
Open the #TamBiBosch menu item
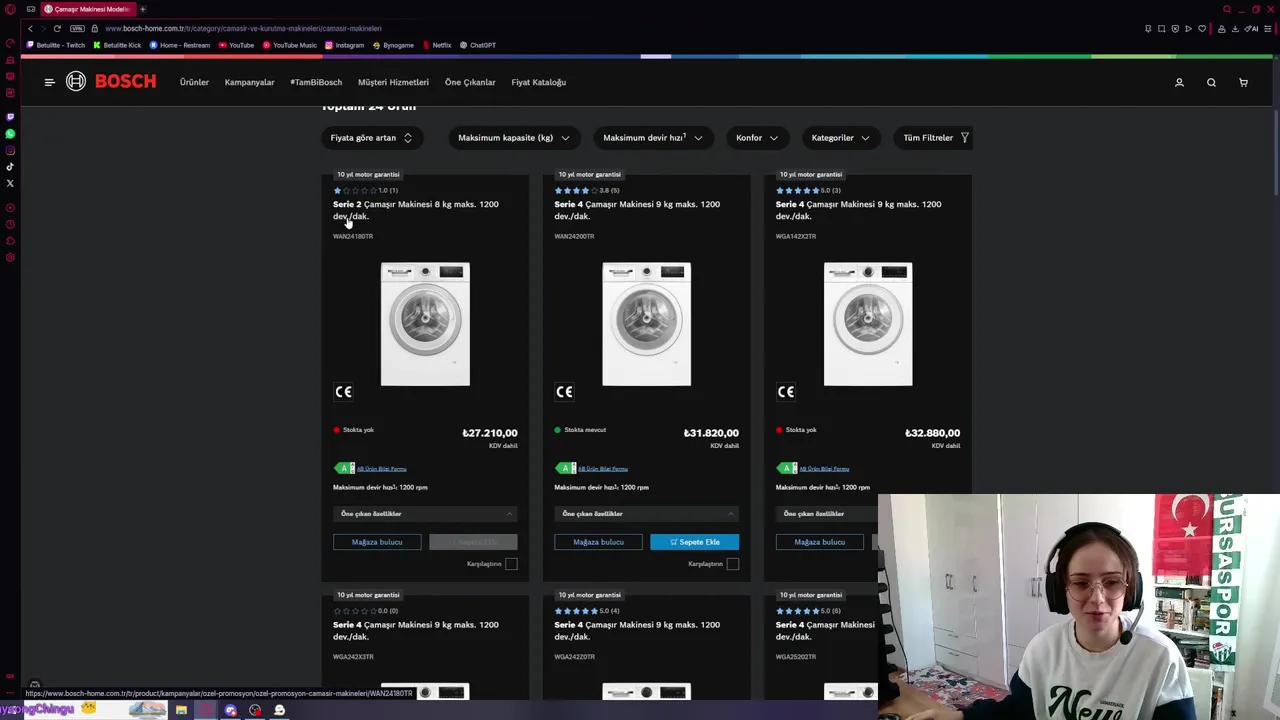click(316, 82)
